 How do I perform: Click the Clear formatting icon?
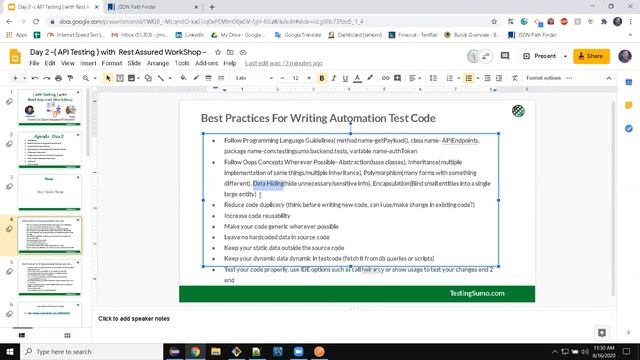514,78
